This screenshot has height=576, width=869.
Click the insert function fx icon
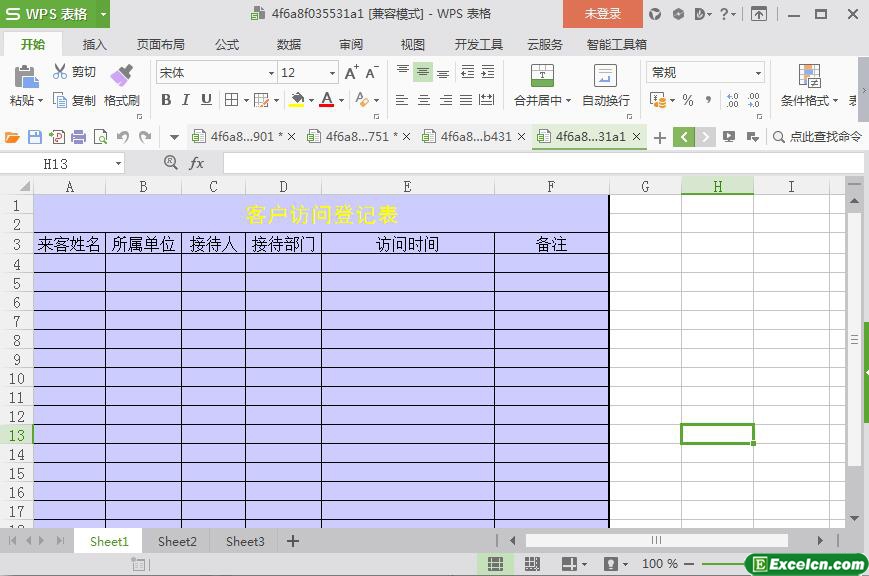[x=197, y=163]
